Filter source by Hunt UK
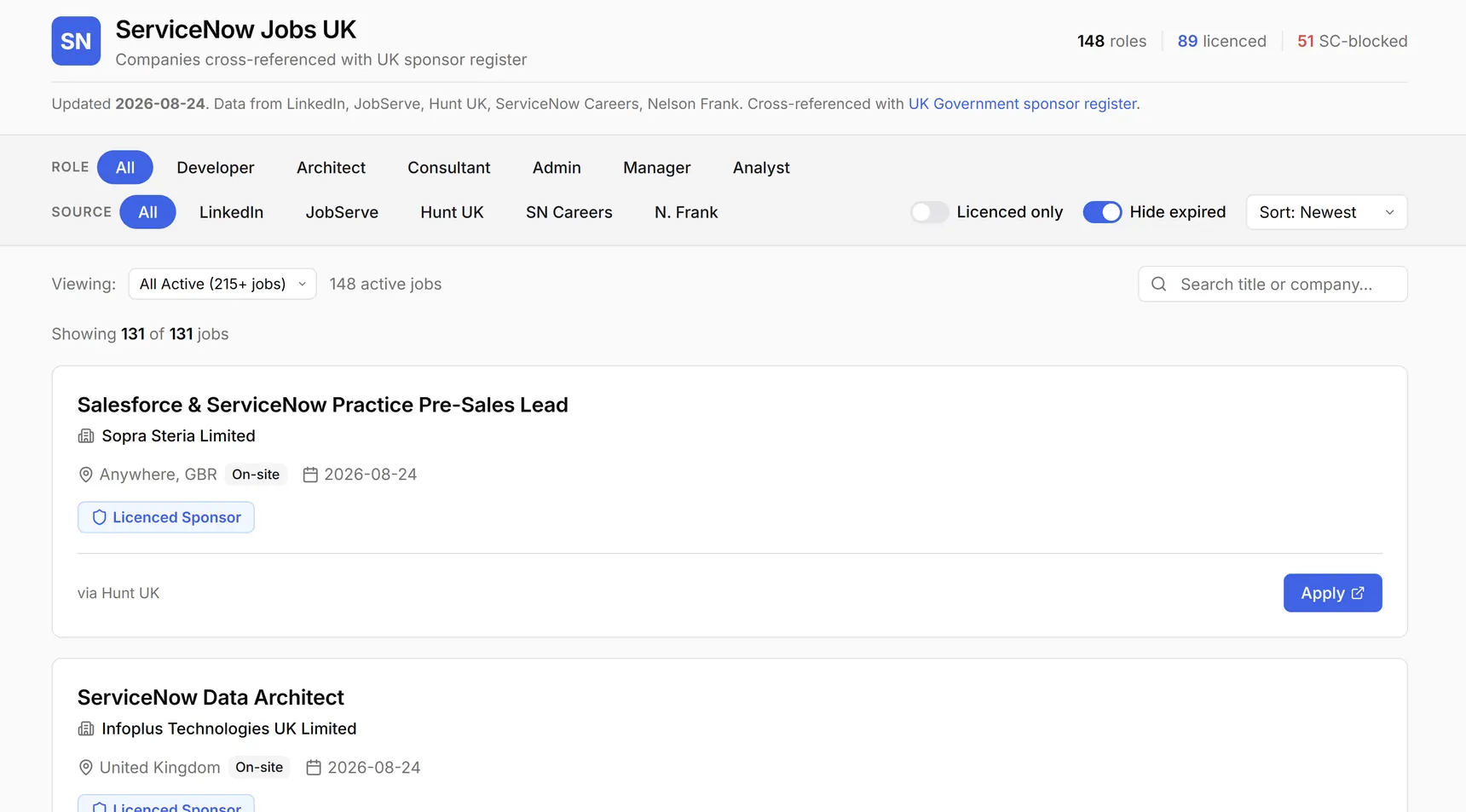The image size is (1466, 812). coord(452,212)
